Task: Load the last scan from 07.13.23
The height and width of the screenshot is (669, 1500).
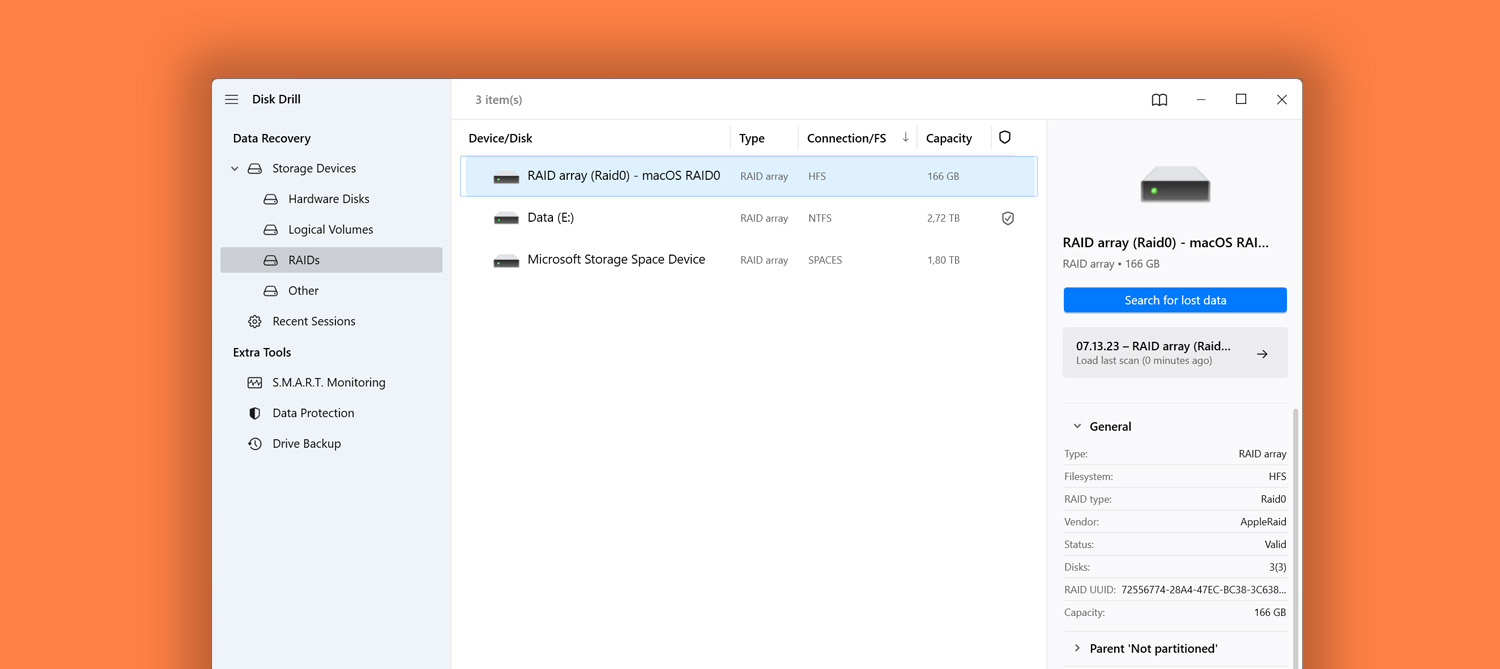Action: [1174, 352]
